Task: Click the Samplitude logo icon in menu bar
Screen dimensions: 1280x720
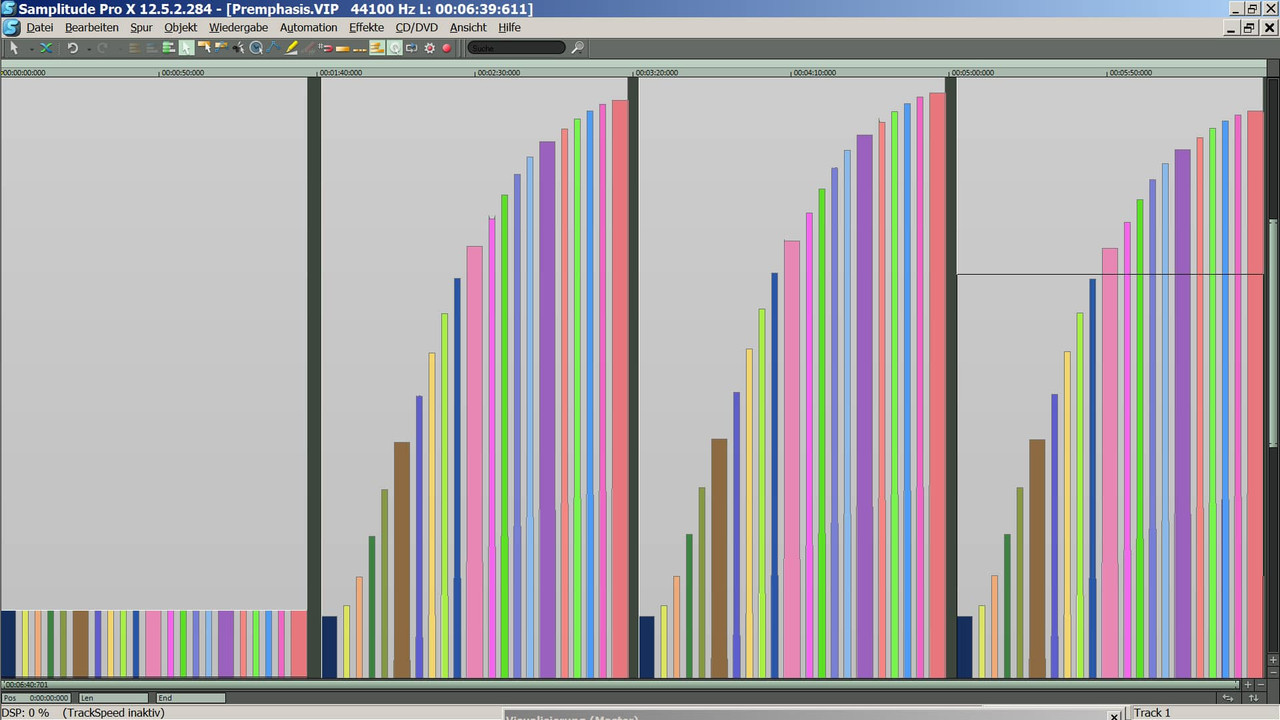Action: click(x=10, y=27)
